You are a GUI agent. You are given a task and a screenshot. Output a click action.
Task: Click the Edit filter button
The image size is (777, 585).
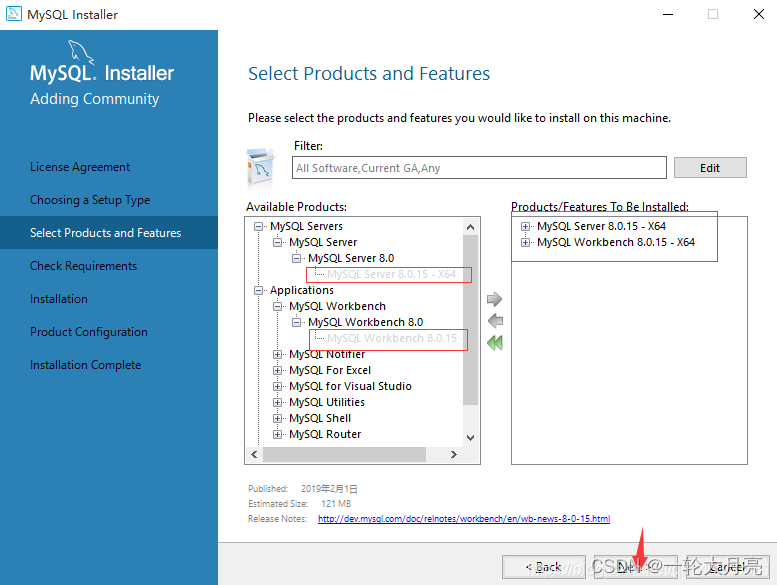coord(710,168)
